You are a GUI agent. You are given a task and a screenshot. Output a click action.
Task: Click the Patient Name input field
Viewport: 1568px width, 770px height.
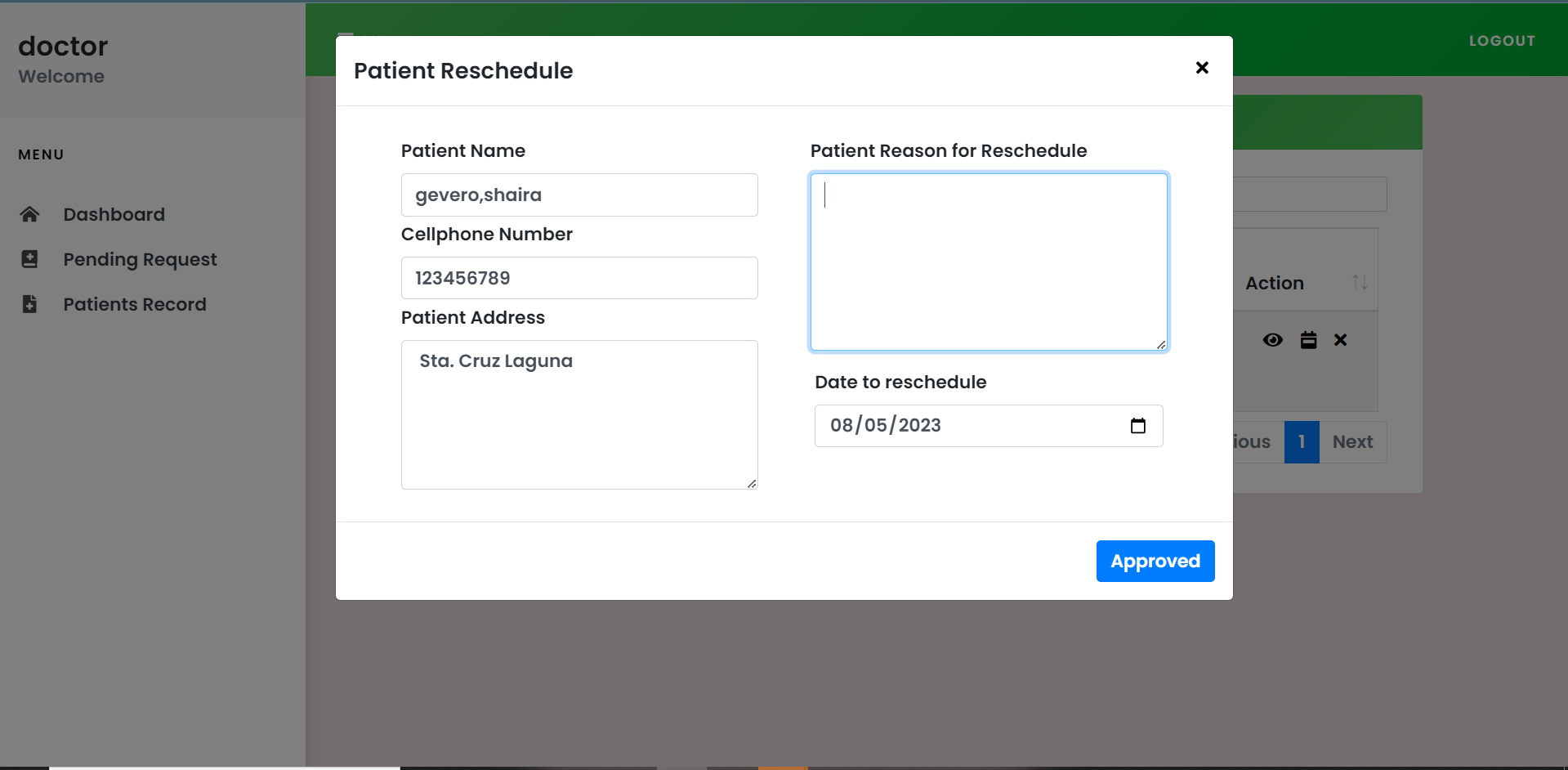[x=579, y=195]
